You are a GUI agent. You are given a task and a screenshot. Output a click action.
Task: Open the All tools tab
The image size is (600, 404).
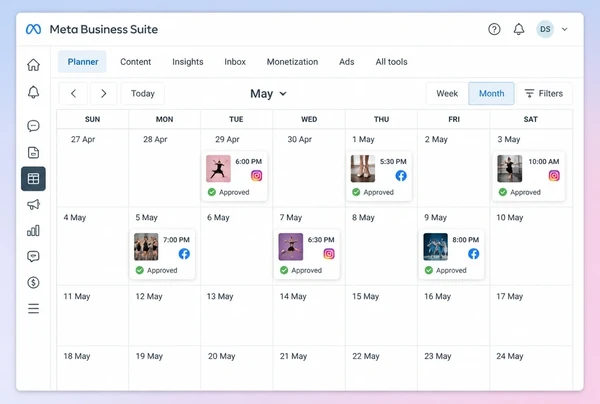coord(391,62)
